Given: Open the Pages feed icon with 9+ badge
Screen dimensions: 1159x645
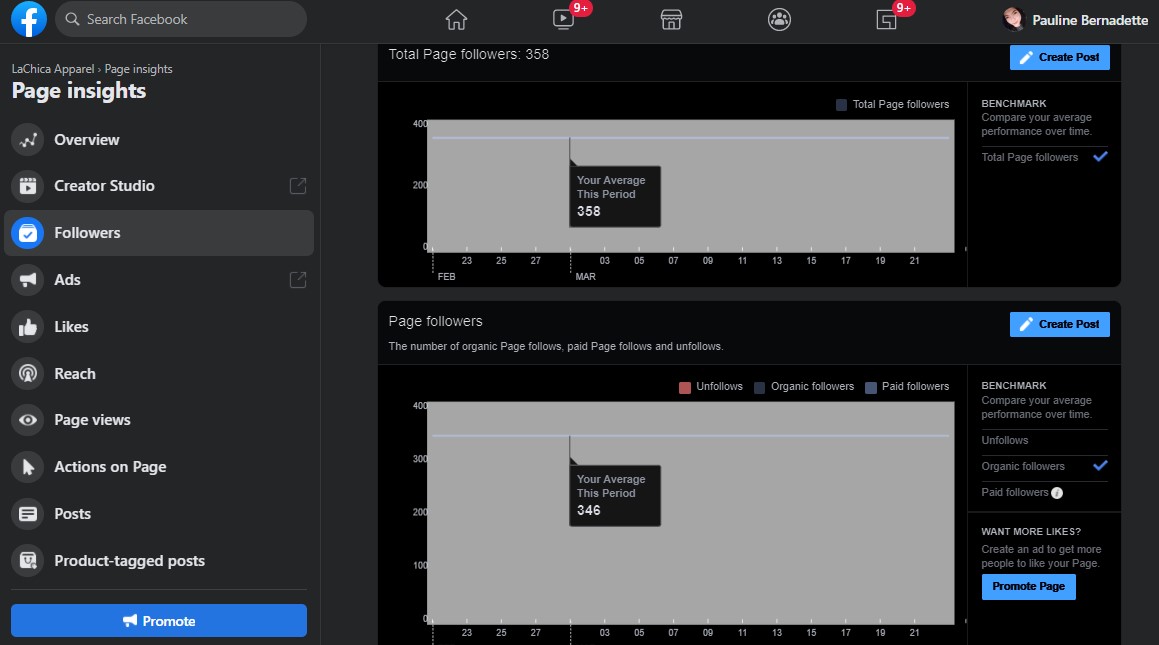Looking at the screenshot, I should (886, 20).
